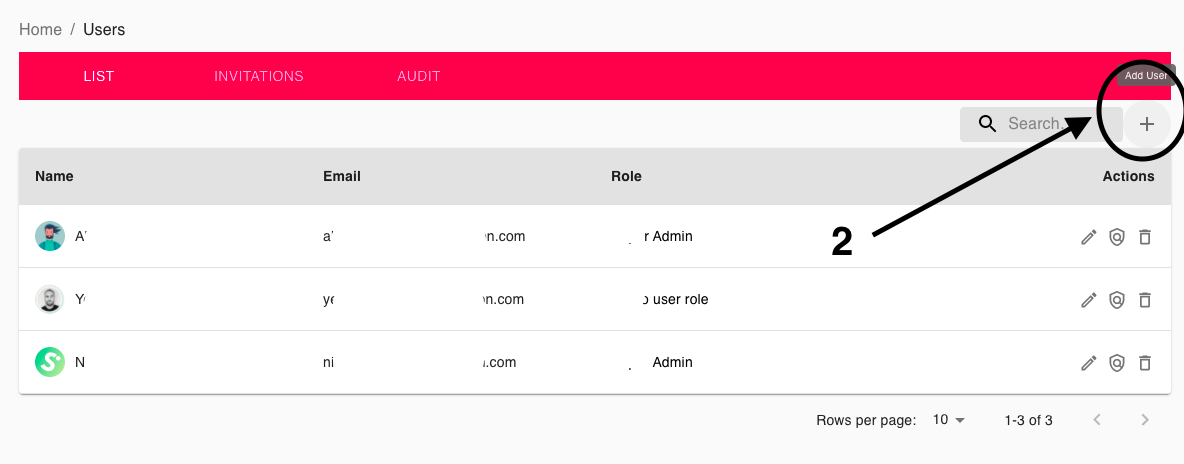
Task: Click the shield icon in second row
Action: coord(1117,300)
